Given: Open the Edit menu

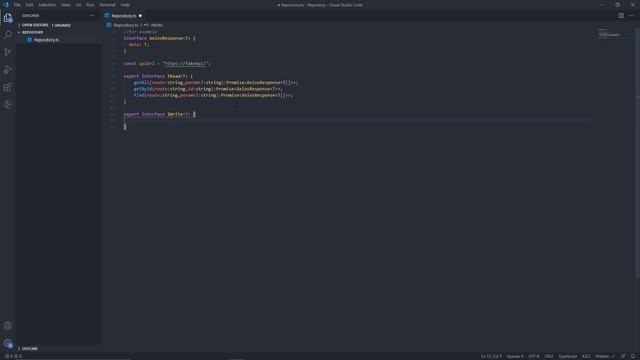Looking at the screenshot, I should pyautogui.click(x=29, y=5).
